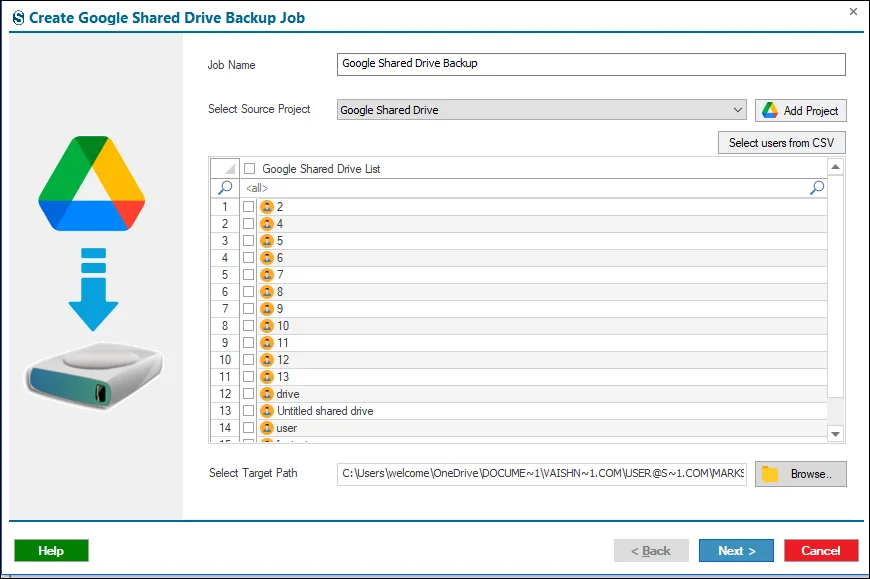
Task: Select the checkbox for 'drive' row
Action: tap(249, 394)
